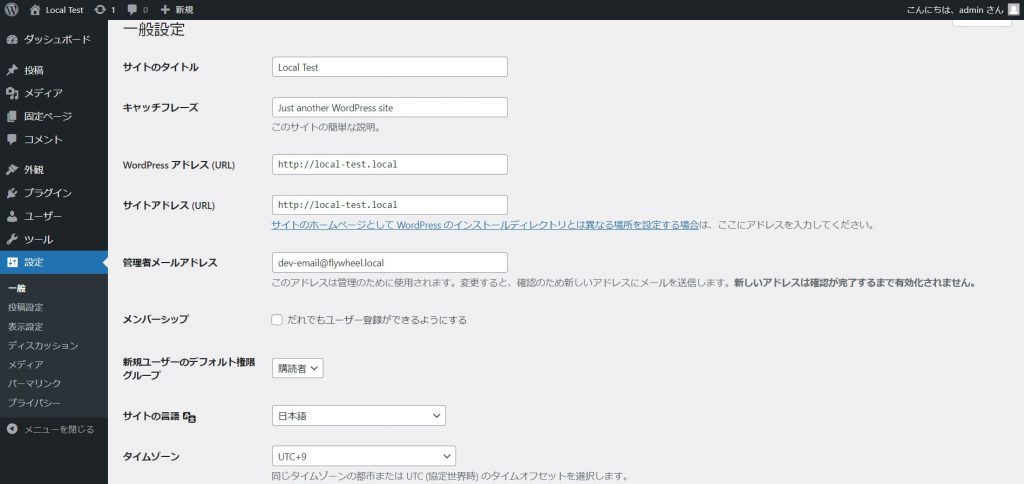Viewport: 1024px width, 484px height.
Task: Click the ダッシュボード gauge icon
Action: point(12,40)
